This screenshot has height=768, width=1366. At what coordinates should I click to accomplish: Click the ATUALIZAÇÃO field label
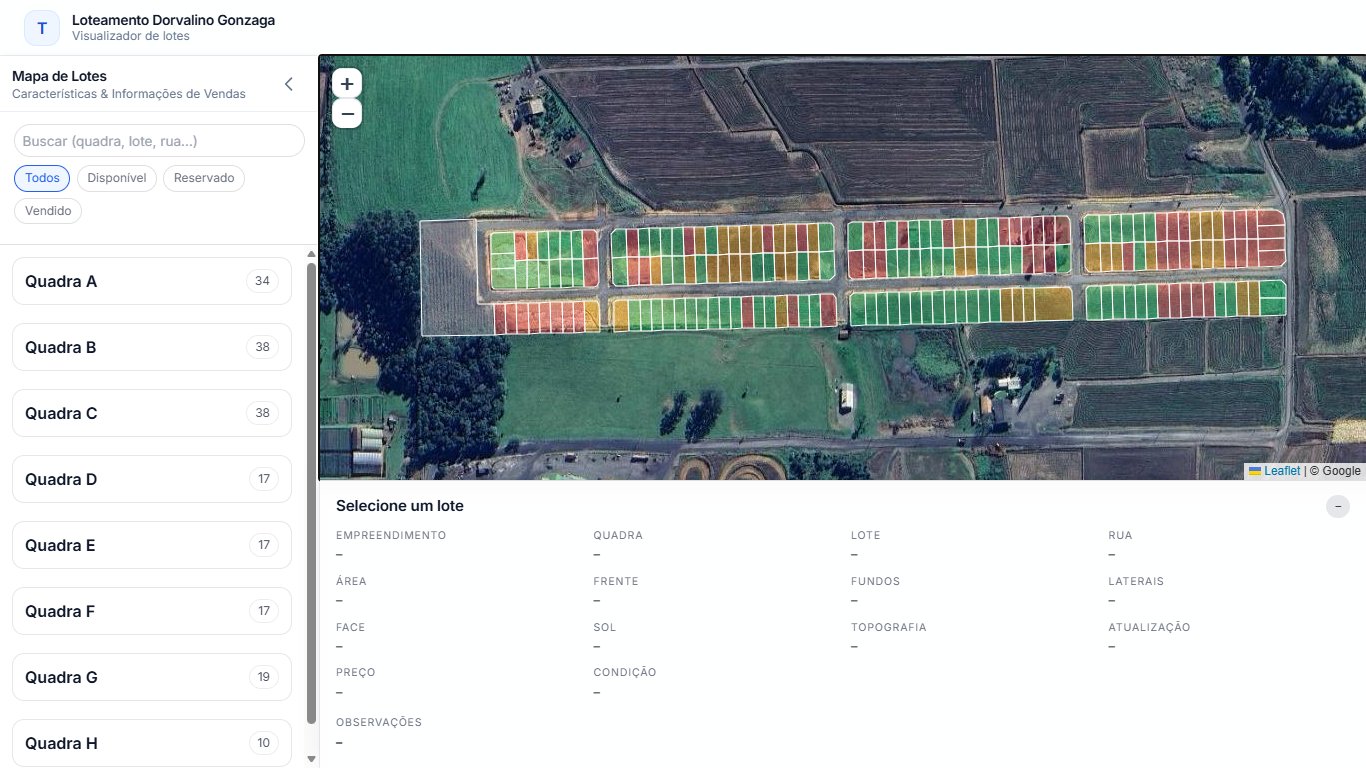click(x=1149, y=627)
